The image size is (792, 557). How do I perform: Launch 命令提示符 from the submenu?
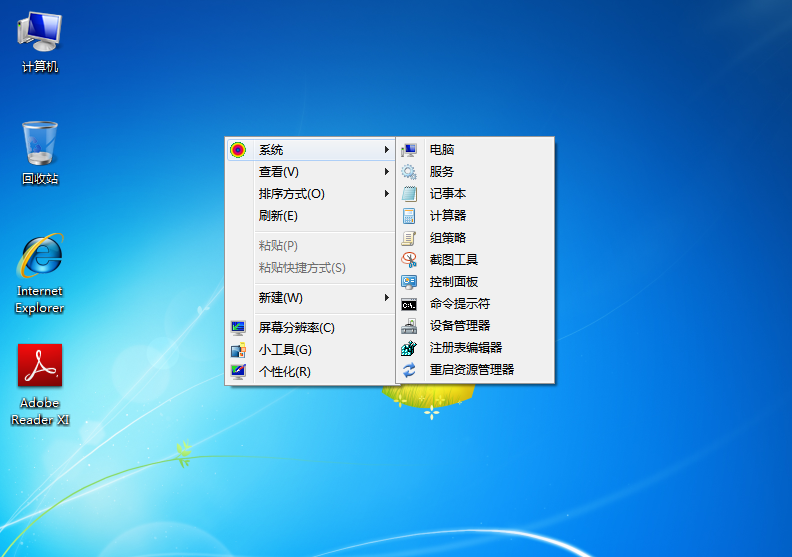click(475, 303)
